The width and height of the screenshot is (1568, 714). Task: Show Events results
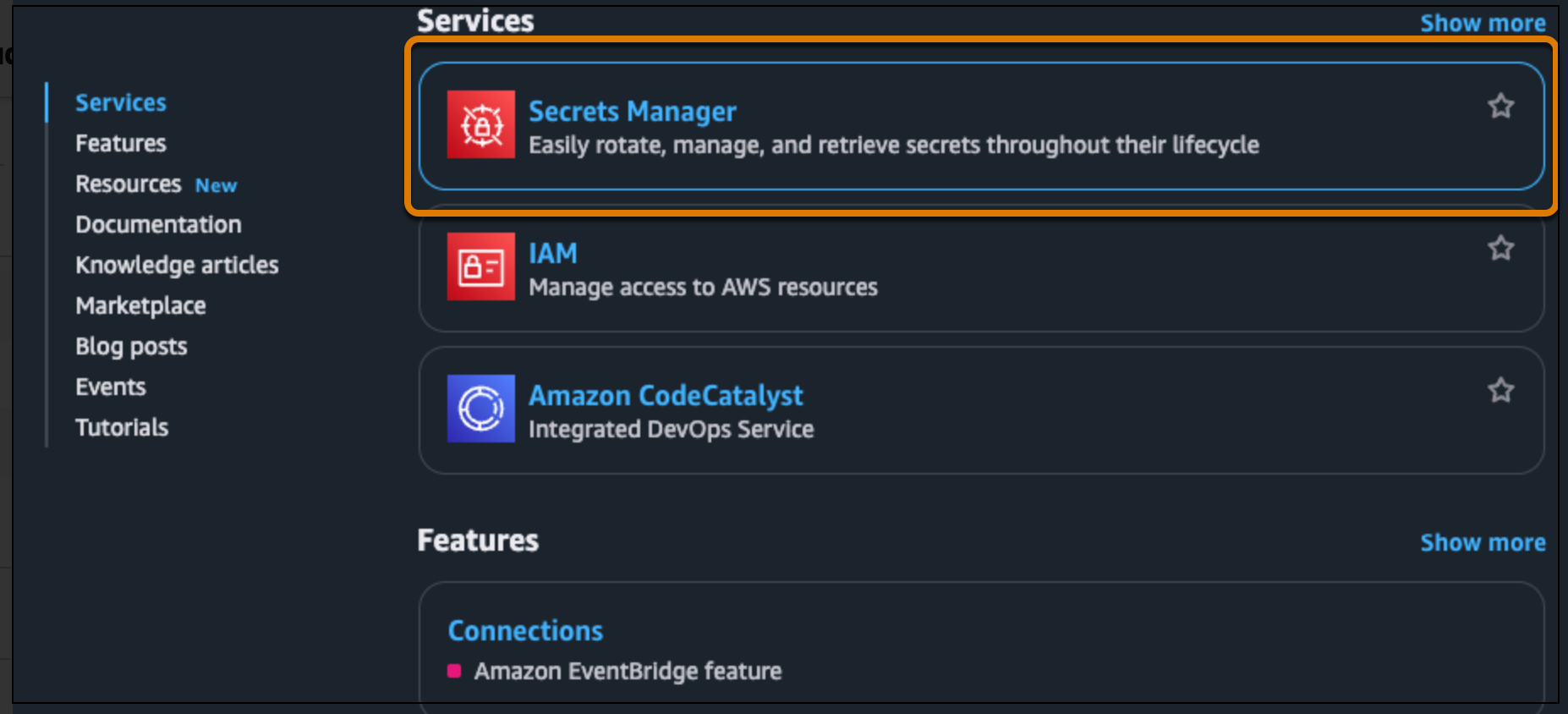pos(111,387)
